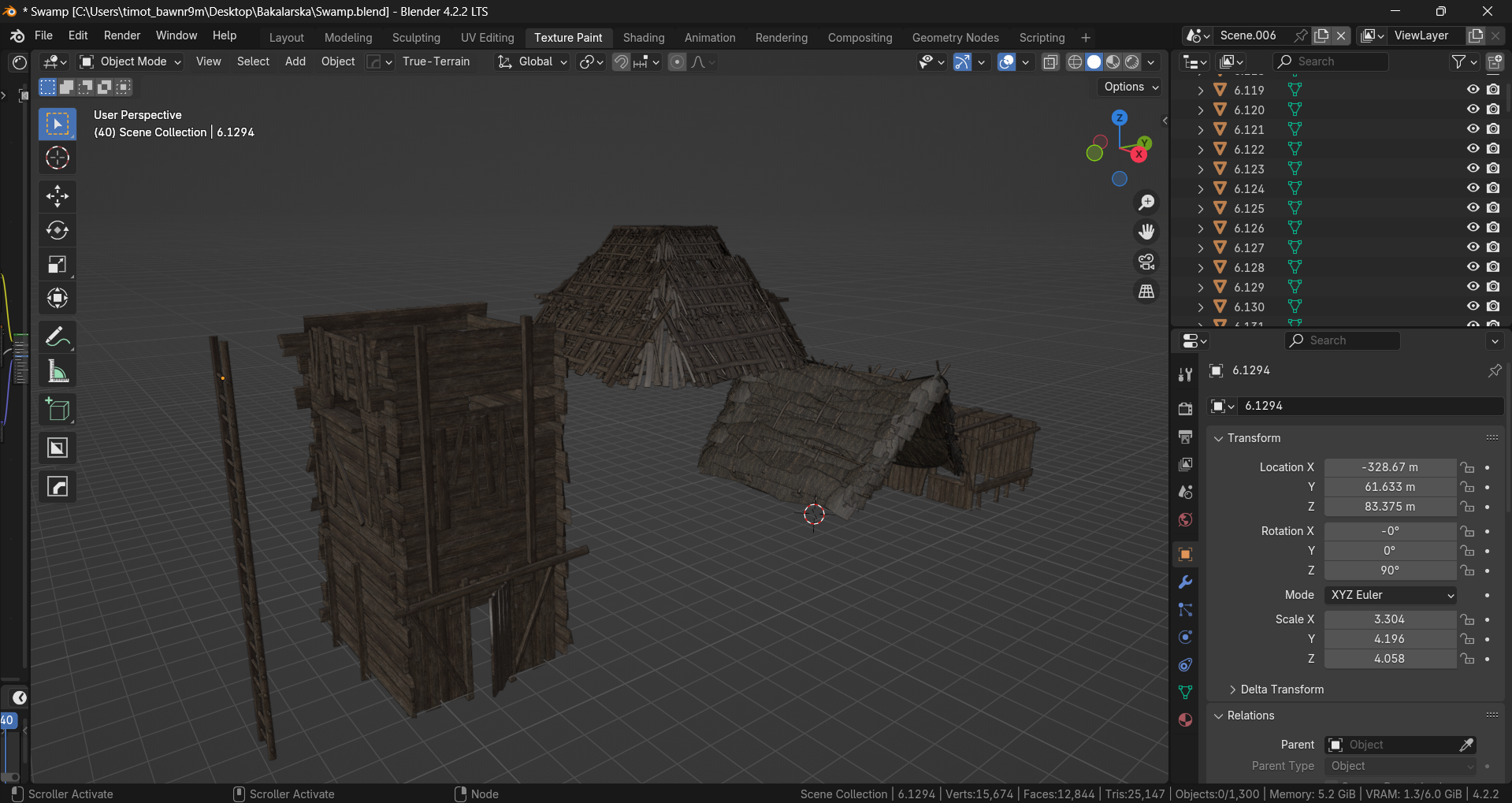Image resolution: width=1512 pixels, height=803 pixels.
Task: Open the Particles properties tab
Action: [x=1185, y=610]
